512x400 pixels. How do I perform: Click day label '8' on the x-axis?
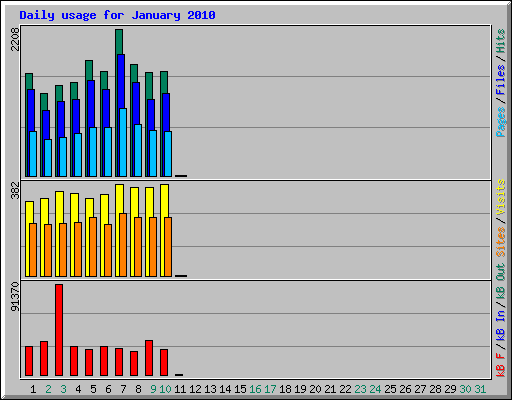[x=138, y=389]
